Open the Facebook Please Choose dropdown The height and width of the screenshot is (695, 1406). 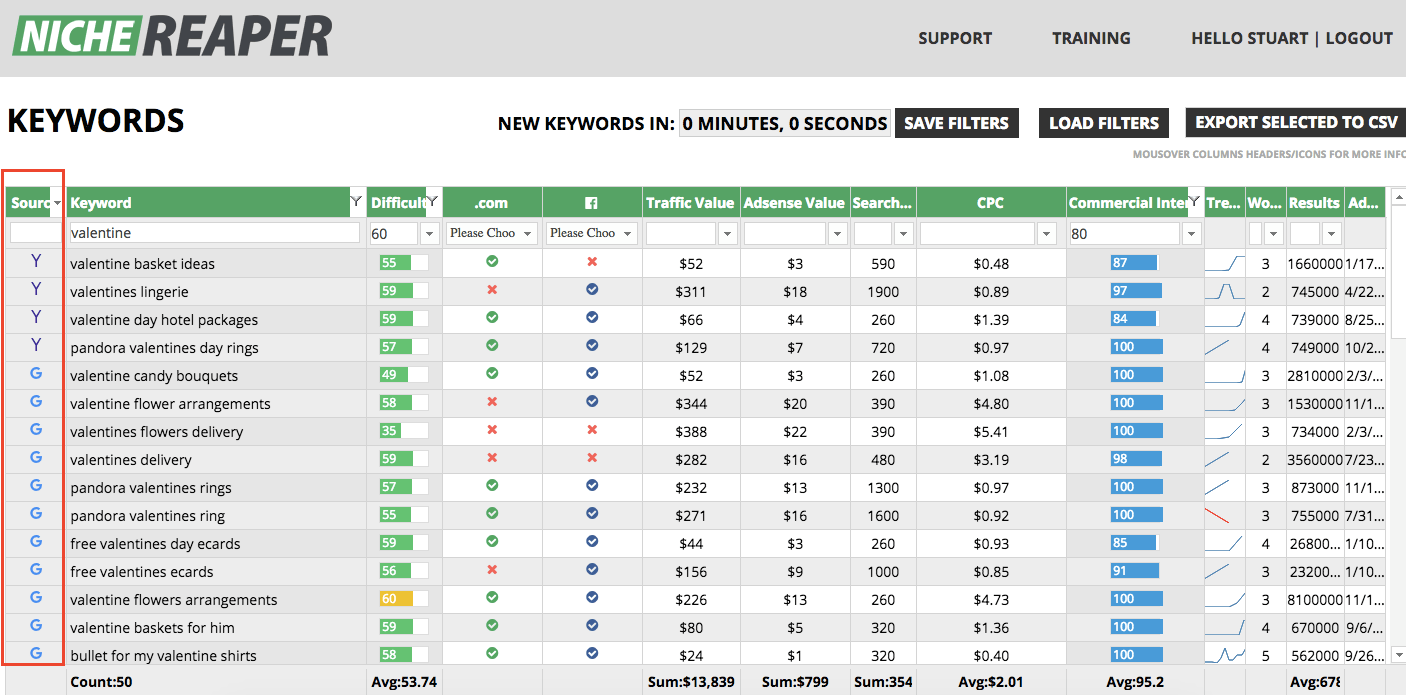[592, 233]
